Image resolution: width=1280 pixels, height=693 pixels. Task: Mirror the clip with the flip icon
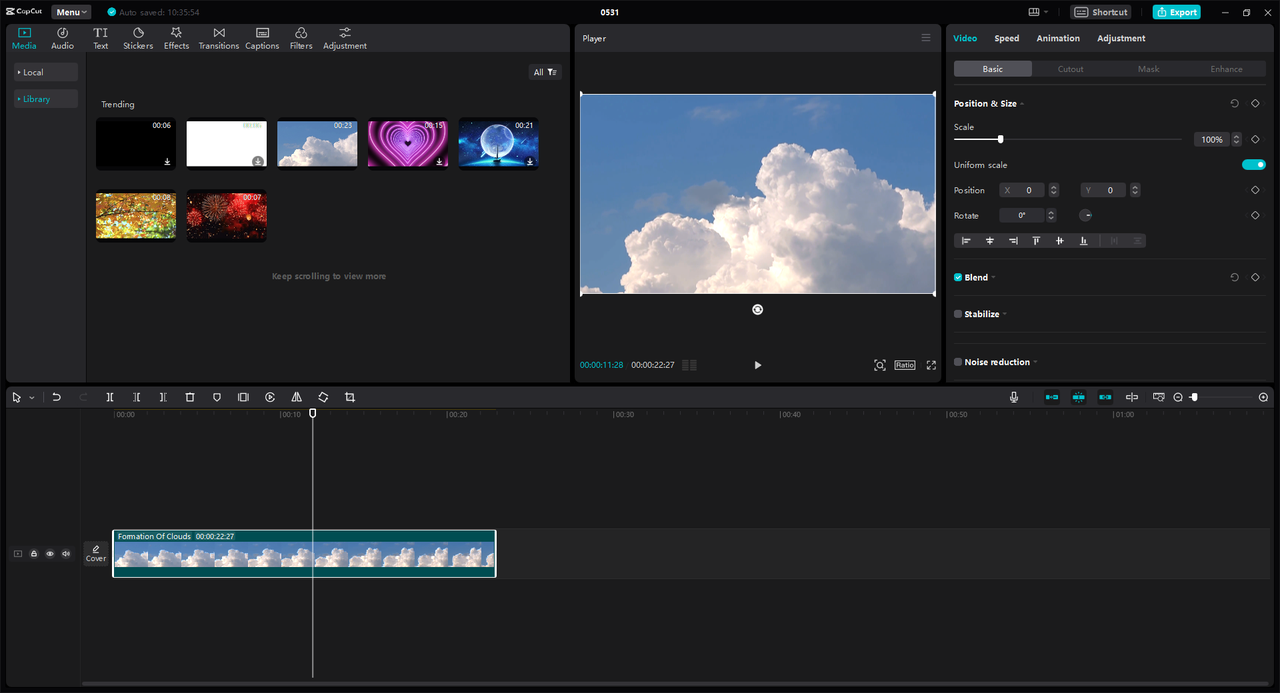point(296,397)
